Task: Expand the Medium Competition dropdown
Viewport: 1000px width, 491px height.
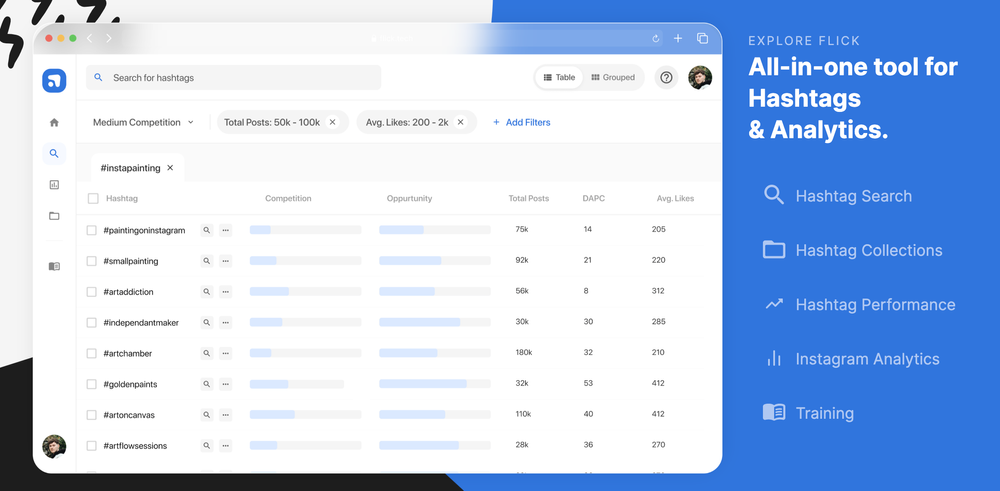Action: point(143,122)
